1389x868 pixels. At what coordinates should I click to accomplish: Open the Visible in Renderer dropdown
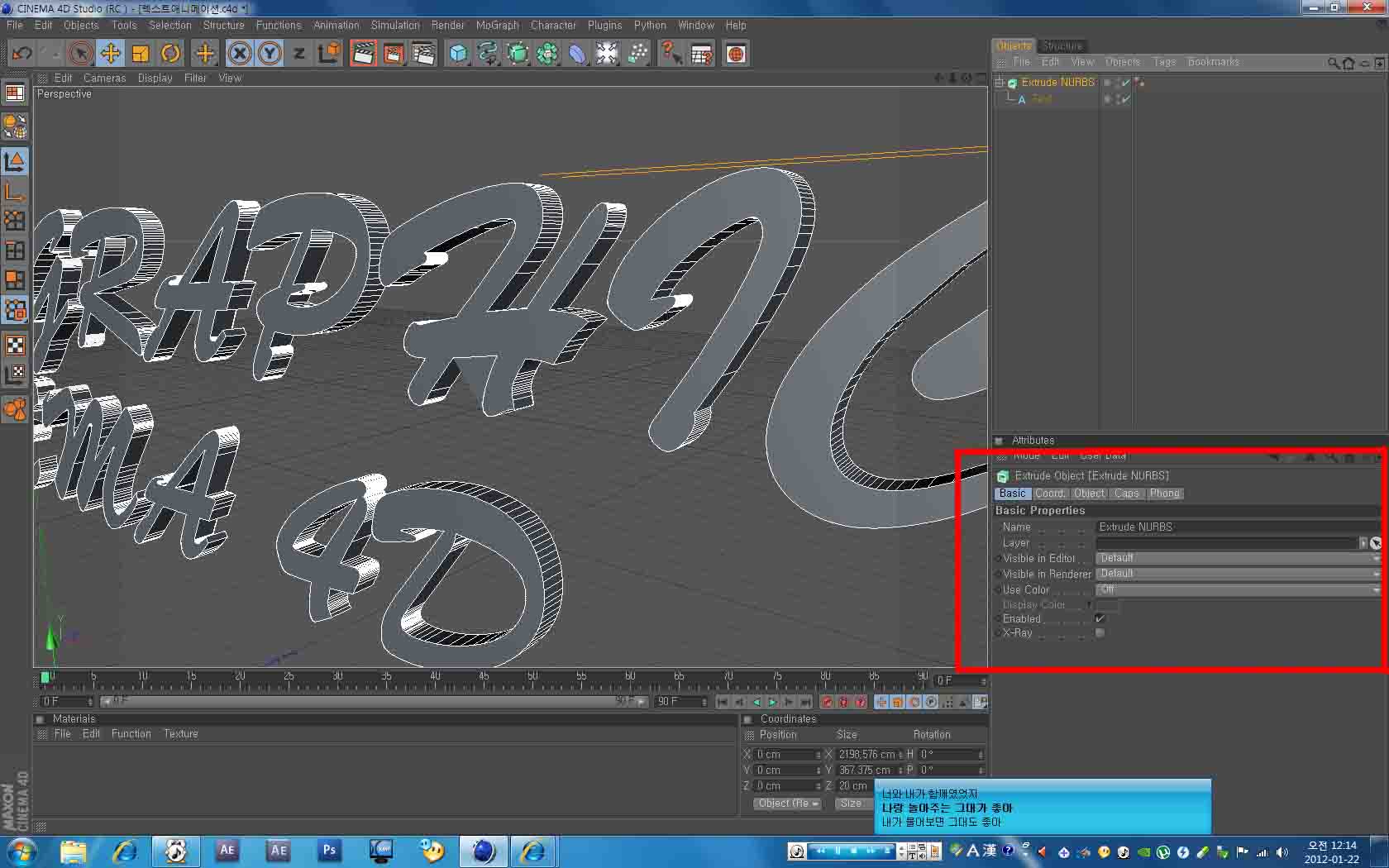pyautogui.click(x=1239, y=574)
